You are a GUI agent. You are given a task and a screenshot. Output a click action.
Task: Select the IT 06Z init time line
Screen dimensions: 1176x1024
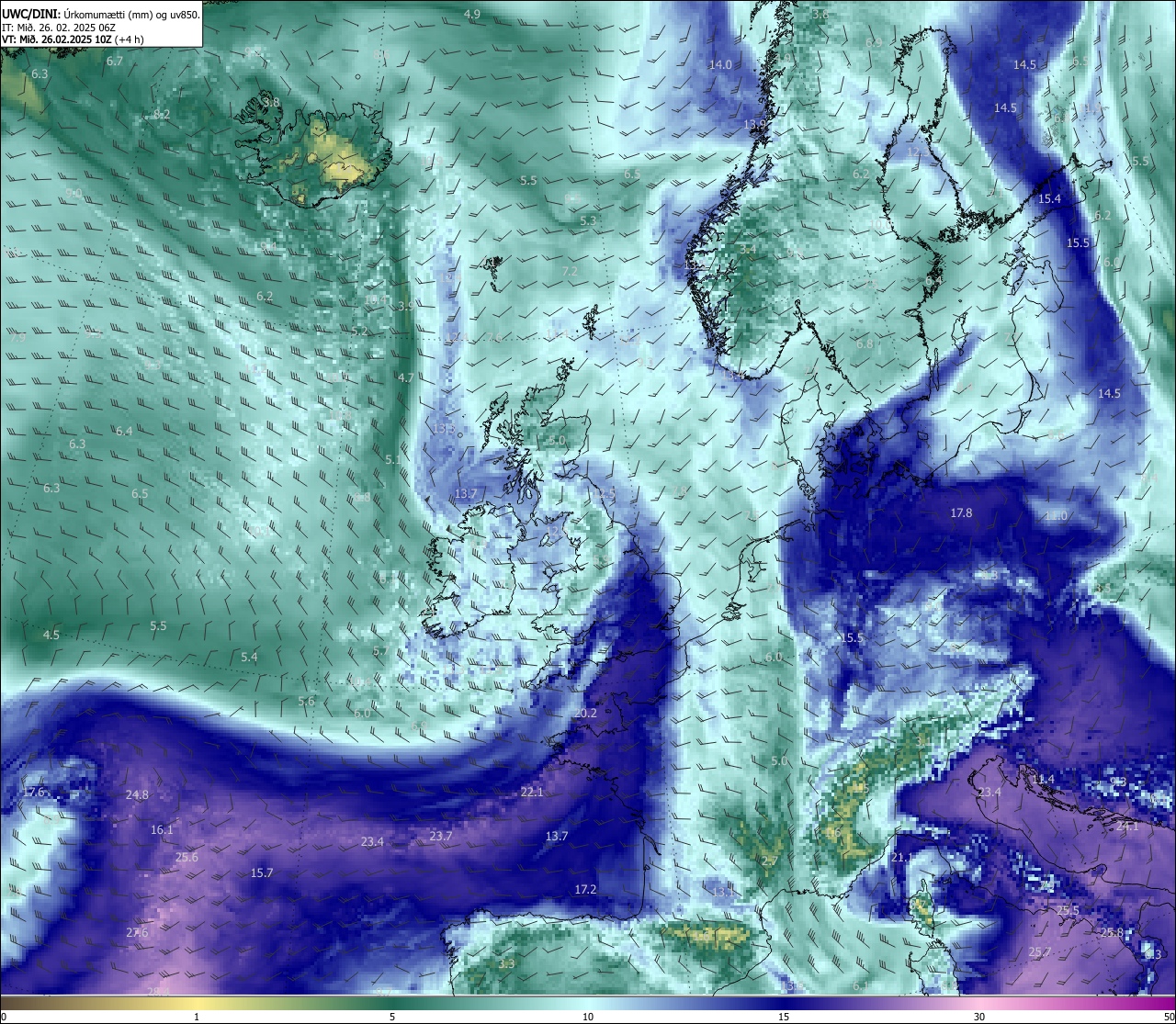pyautogui.click(x=59, y=28)
